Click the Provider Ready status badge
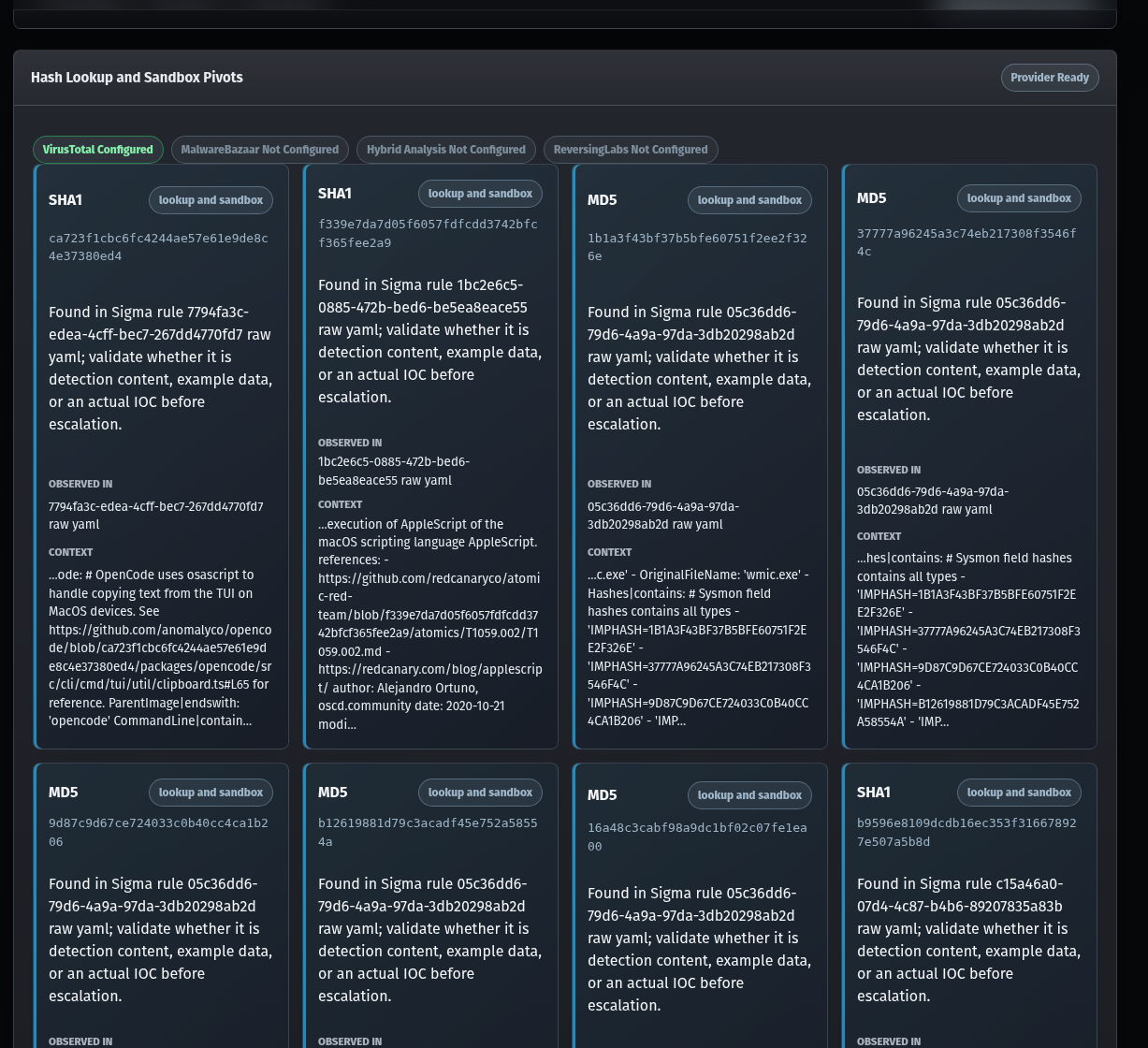The image size is (1148, 1048). (x=1050, y=78)
